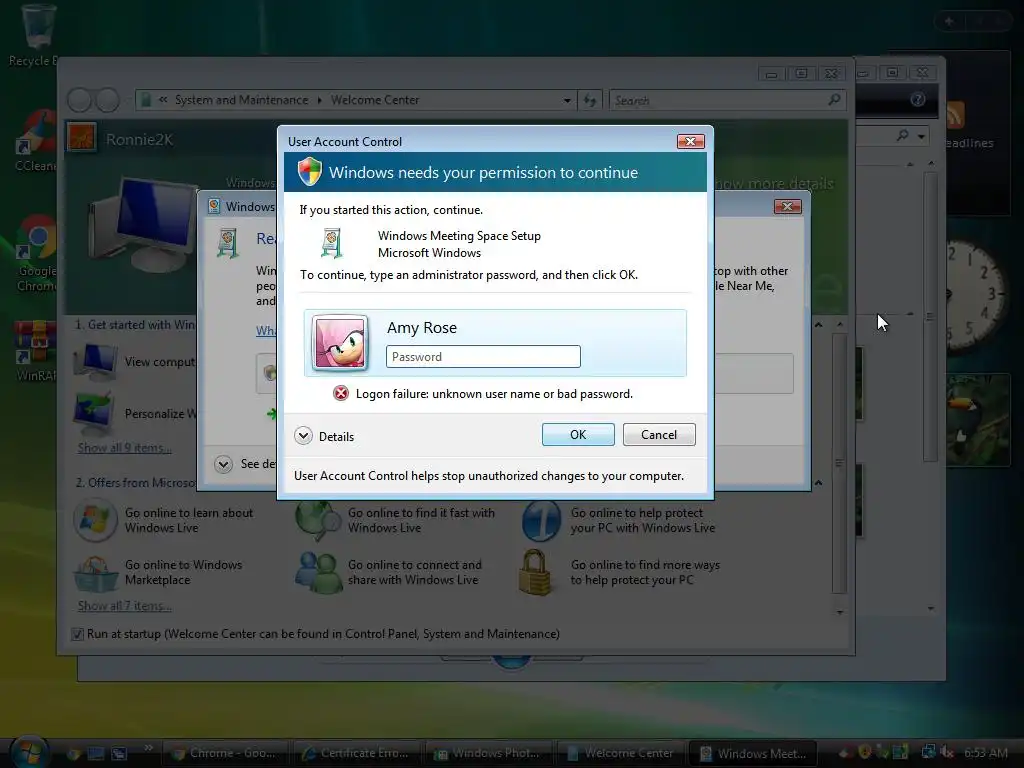Click the find it fast magnifier icon

coord(317,520)
